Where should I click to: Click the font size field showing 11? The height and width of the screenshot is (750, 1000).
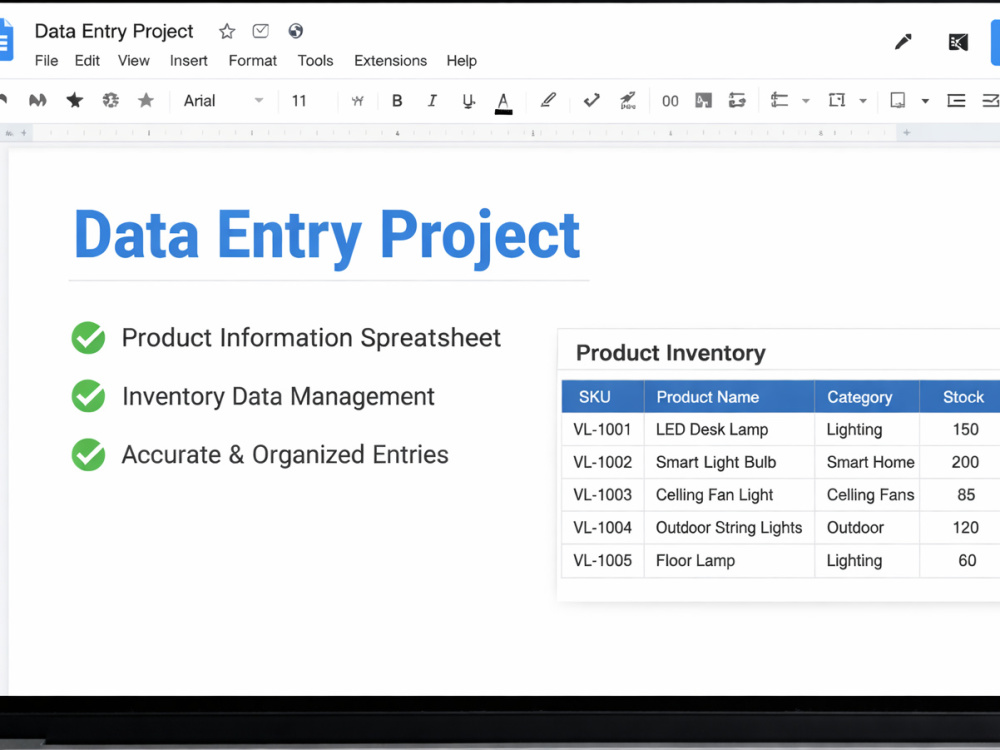pyautogui.click(x=299, y=101)
